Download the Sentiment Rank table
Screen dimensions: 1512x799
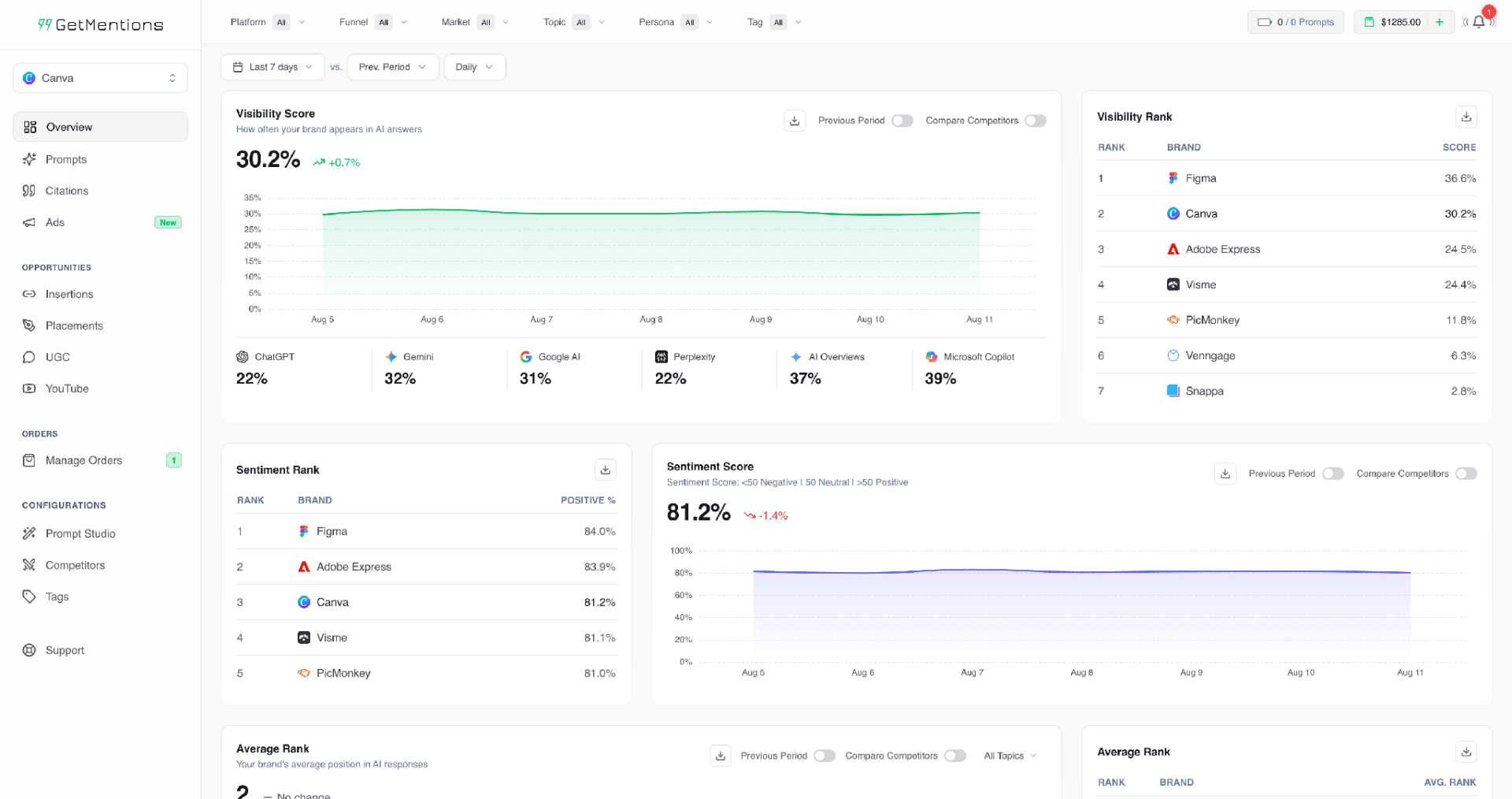[606, 470]
